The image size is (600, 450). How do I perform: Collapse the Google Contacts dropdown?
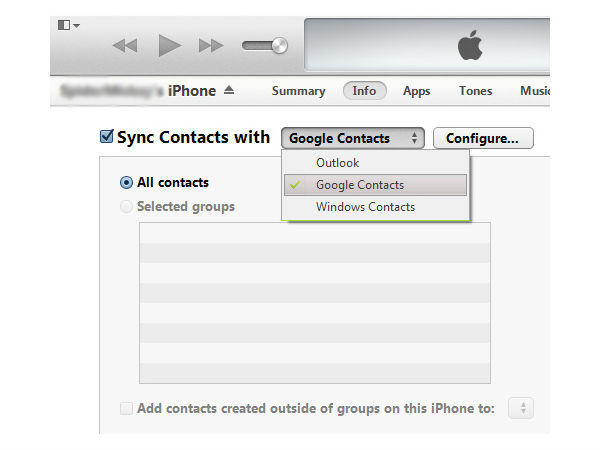[x=354, y=138]
